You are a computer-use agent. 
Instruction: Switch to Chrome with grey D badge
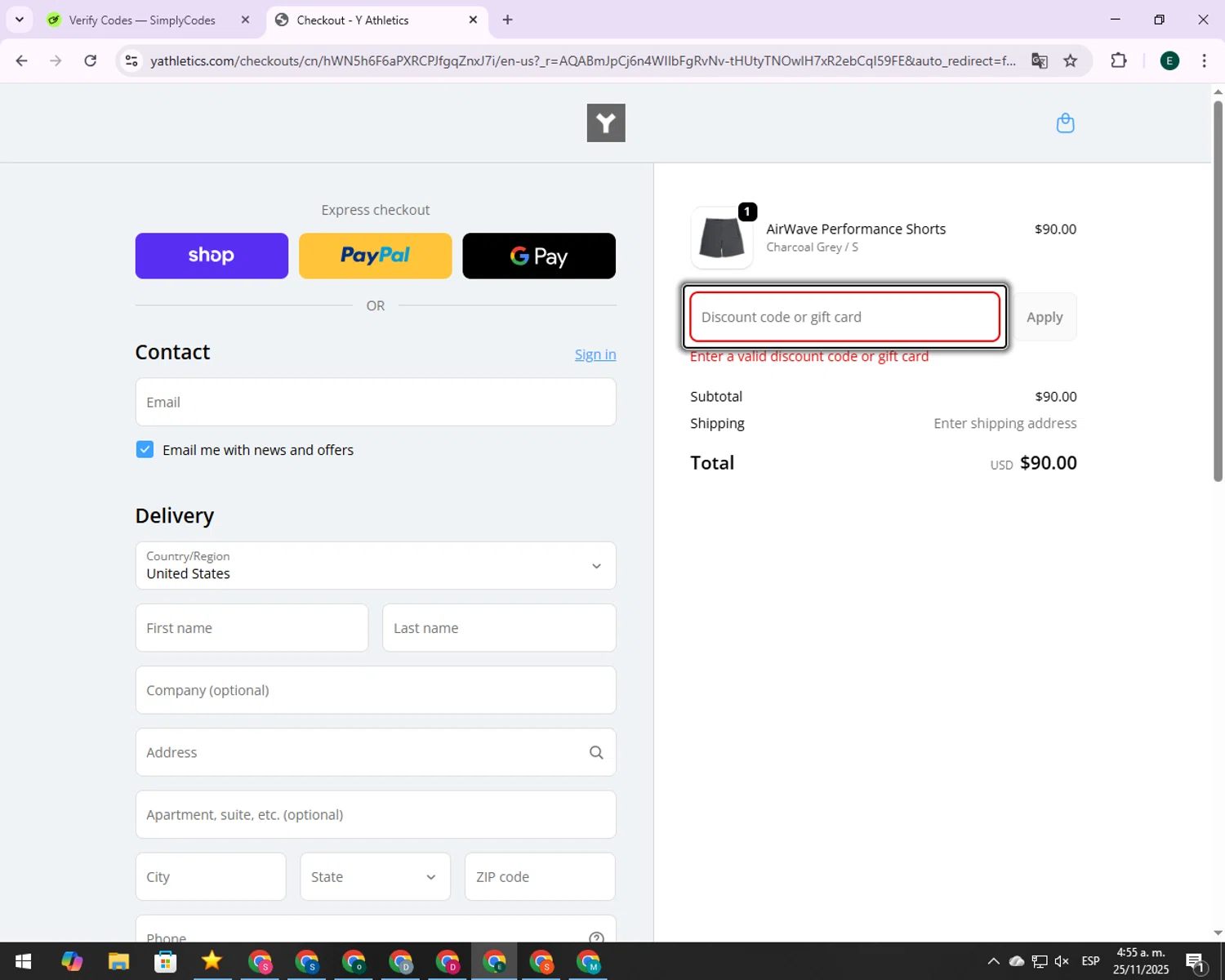click(400, 961)
